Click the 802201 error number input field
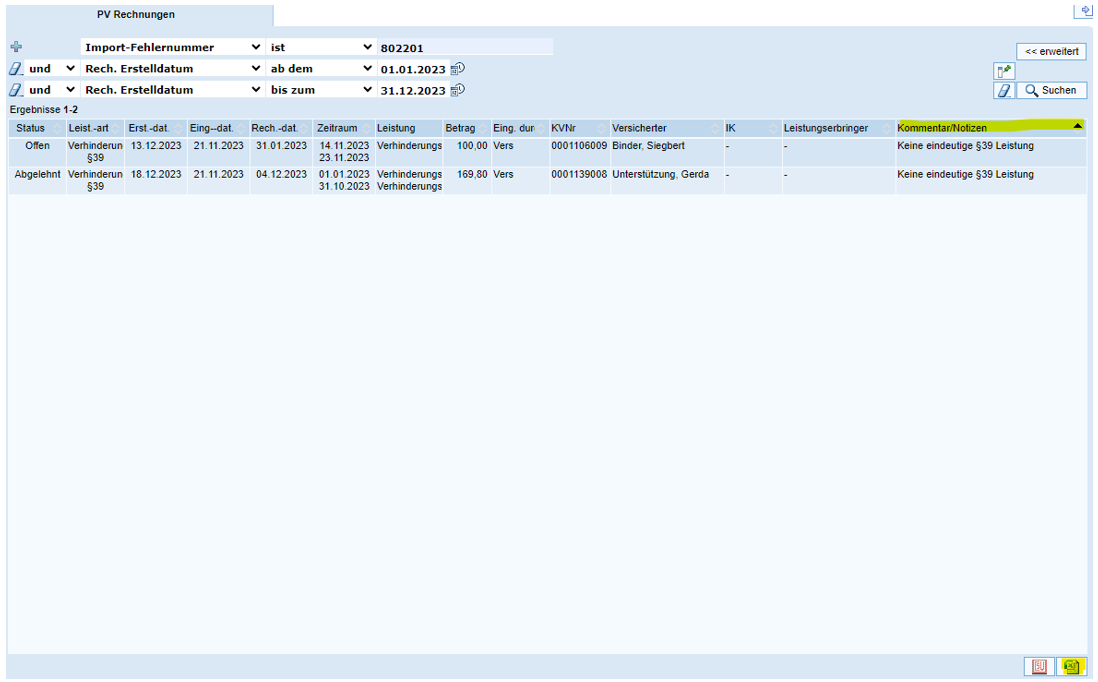1098x682 pixels. click(465, 47)
